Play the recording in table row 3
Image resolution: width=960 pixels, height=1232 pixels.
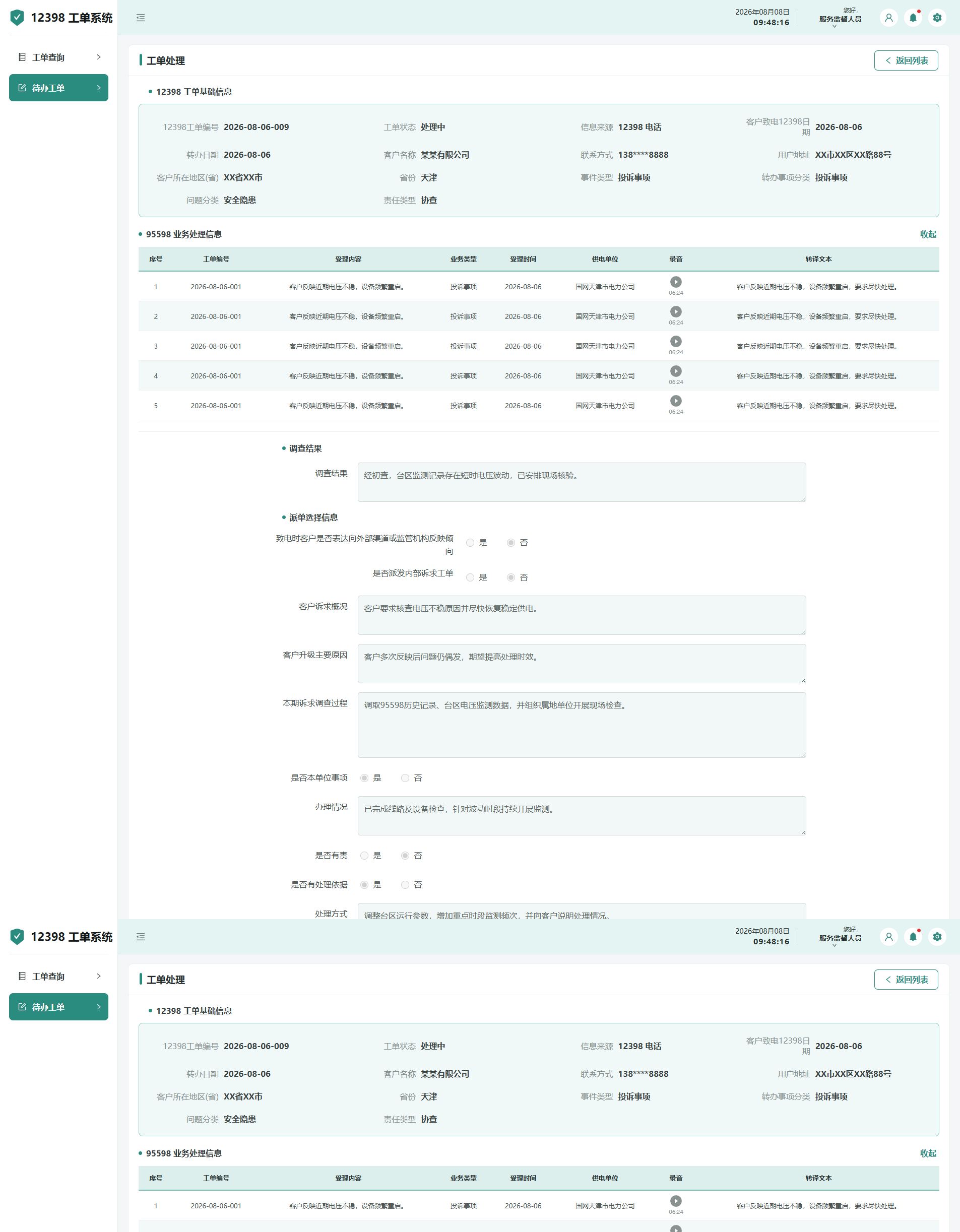(x=676, y=341)
